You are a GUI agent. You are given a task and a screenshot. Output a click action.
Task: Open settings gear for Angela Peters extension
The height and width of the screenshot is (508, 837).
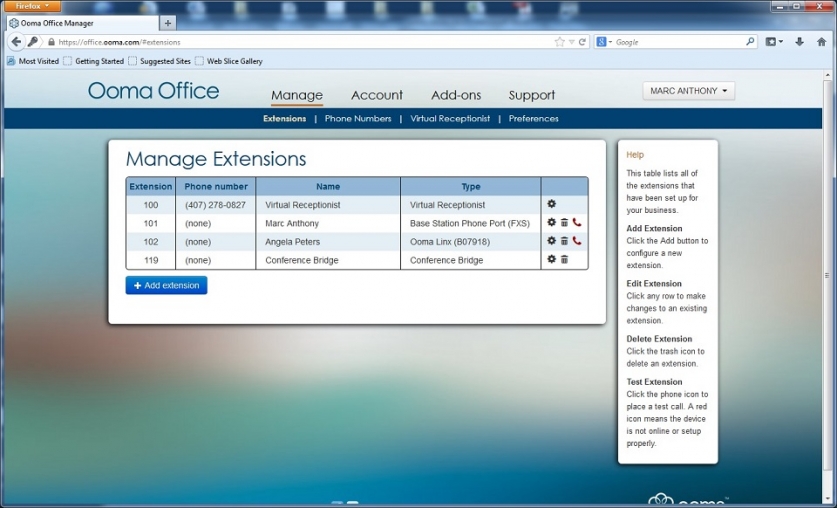pos(551,241)
